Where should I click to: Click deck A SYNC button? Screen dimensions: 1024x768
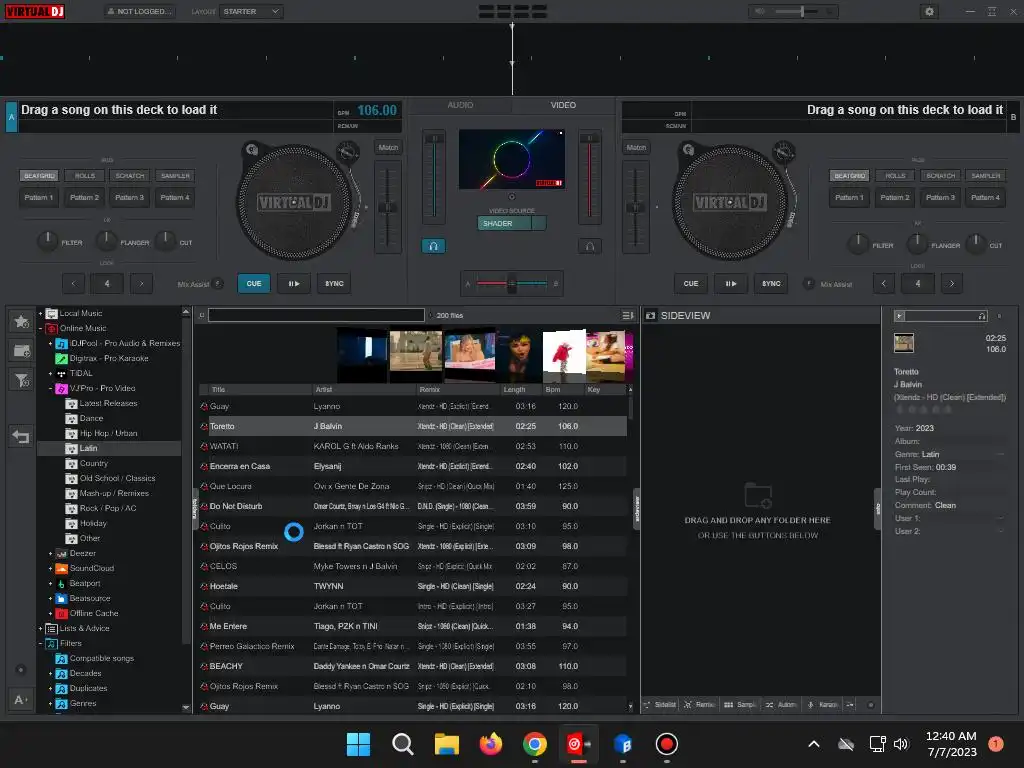point(334,283)
